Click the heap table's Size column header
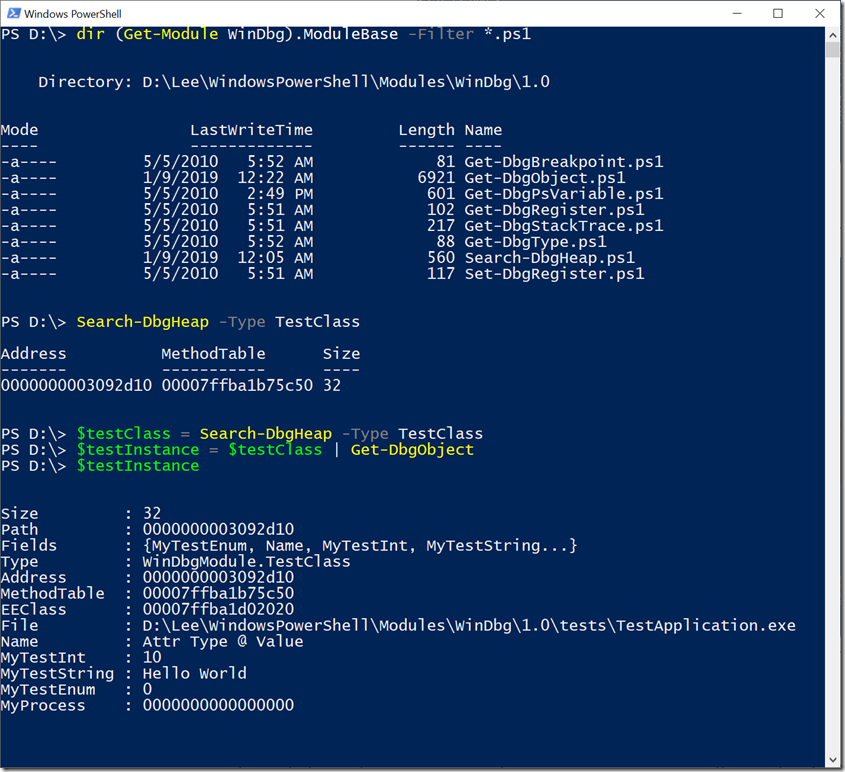The height and width of the screenshot is (772, 845). tap(341, 353)
